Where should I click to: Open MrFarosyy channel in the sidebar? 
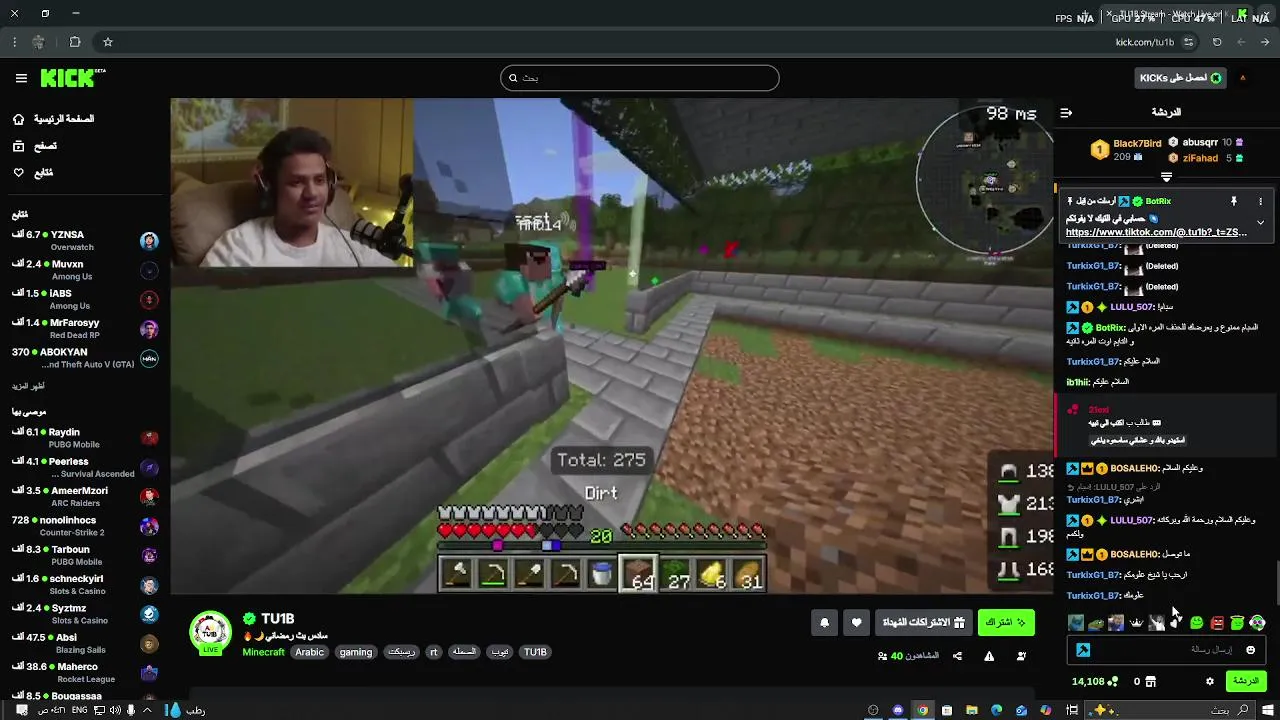[x=85, y=328]
